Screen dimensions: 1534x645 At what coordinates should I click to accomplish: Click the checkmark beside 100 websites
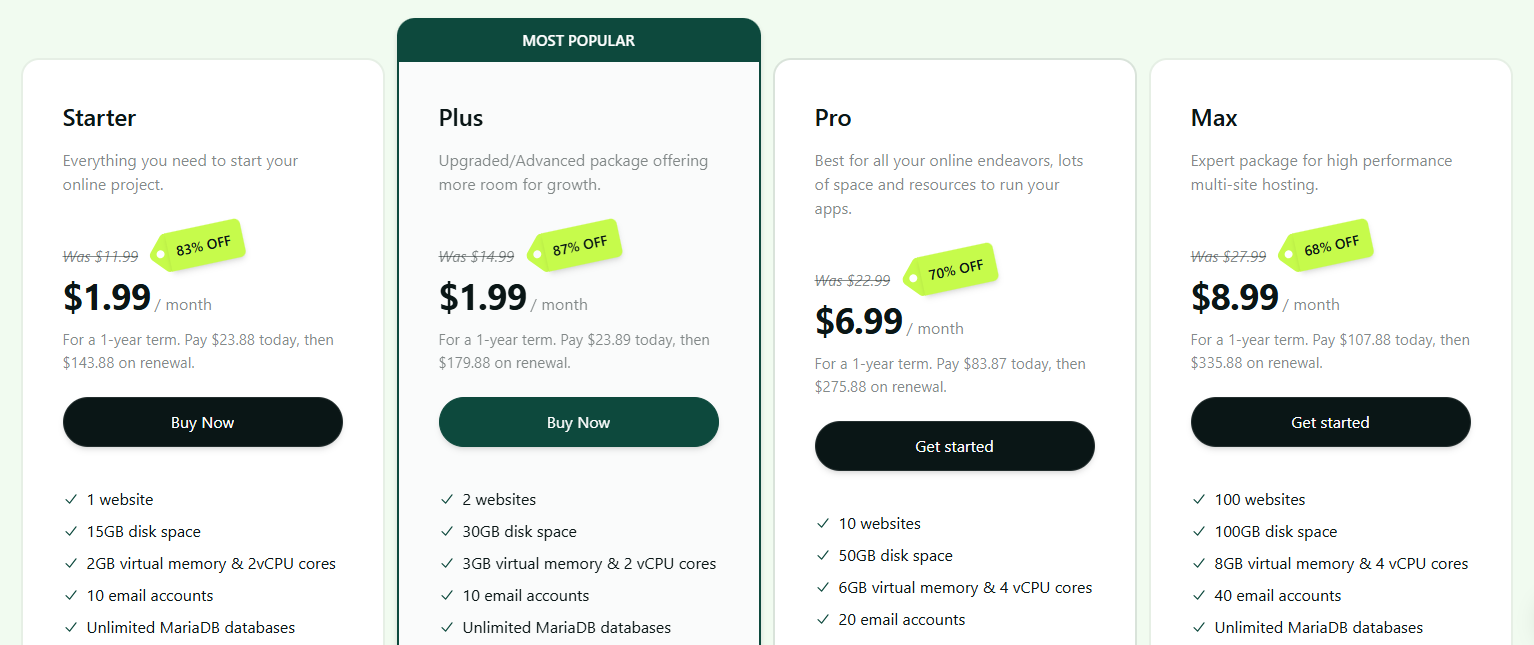(x=1199, y=499)
